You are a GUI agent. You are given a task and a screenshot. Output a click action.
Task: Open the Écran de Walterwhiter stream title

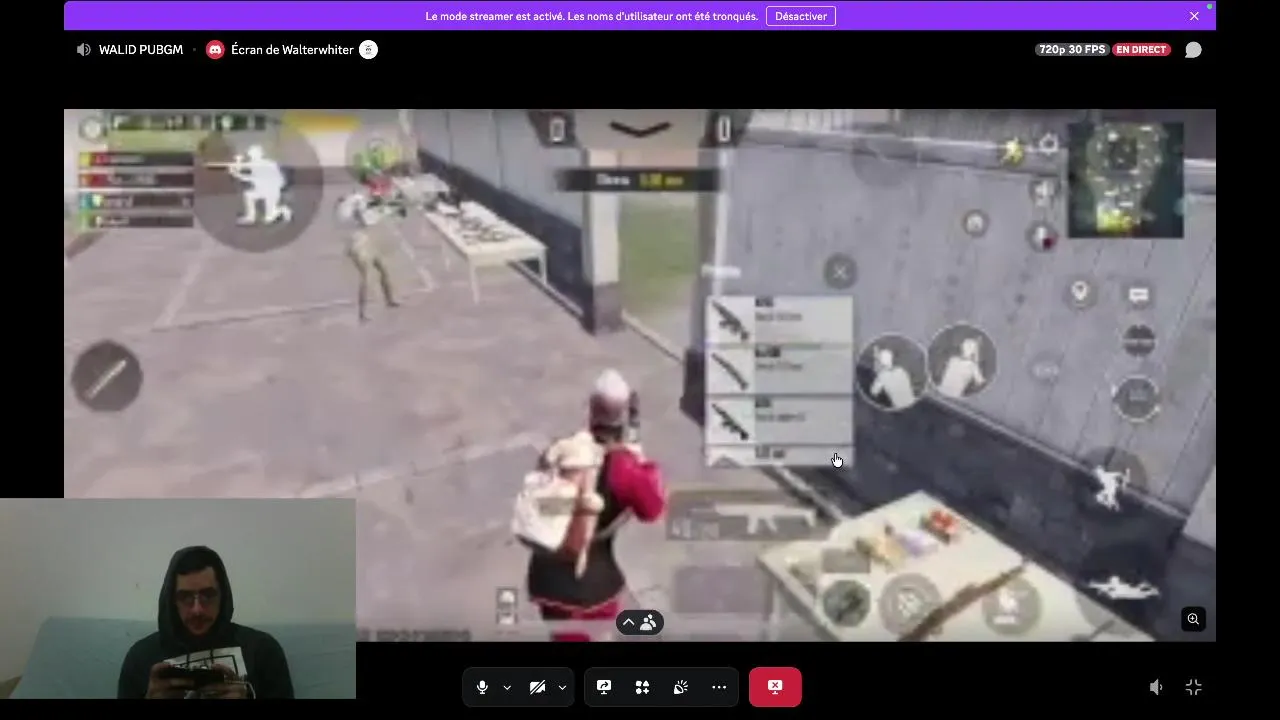(292, 49)
